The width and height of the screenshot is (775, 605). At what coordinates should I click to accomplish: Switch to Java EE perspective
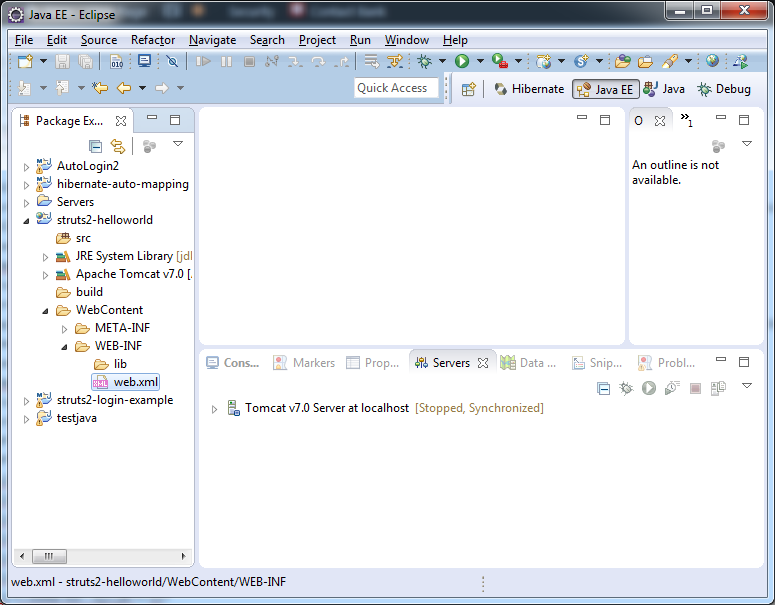point(605,89)
